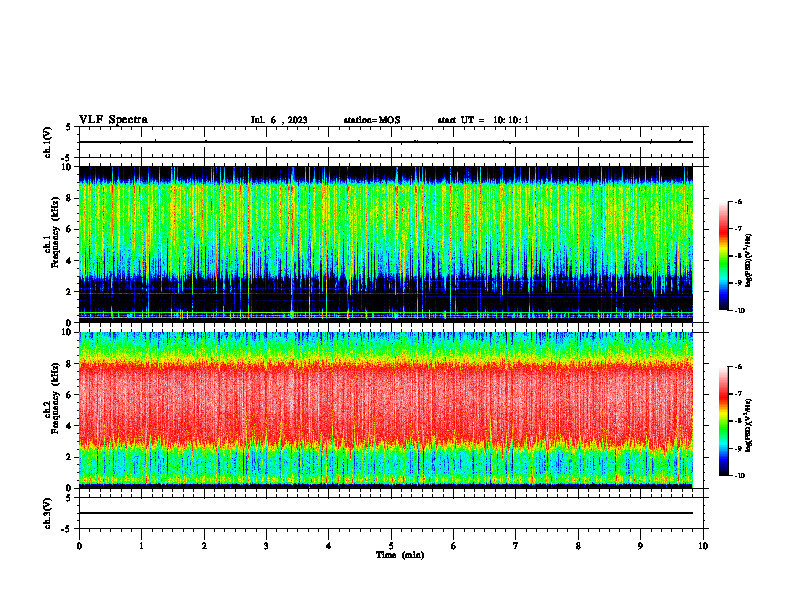Click the ch.1 voltage waveform trace

[386, 142]
